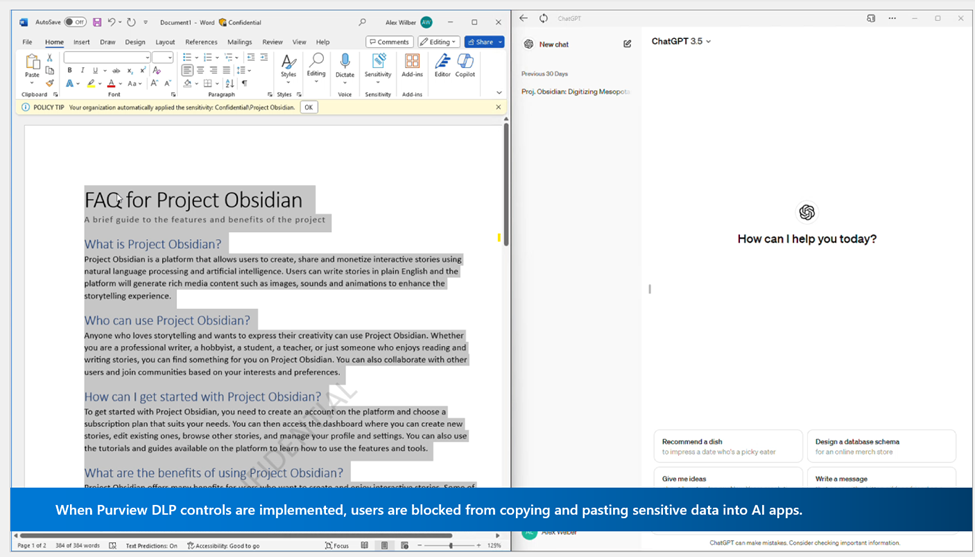Viewport: 975px width, 557px height.
Task: Open the font size combo box
Action: point(162,57)
